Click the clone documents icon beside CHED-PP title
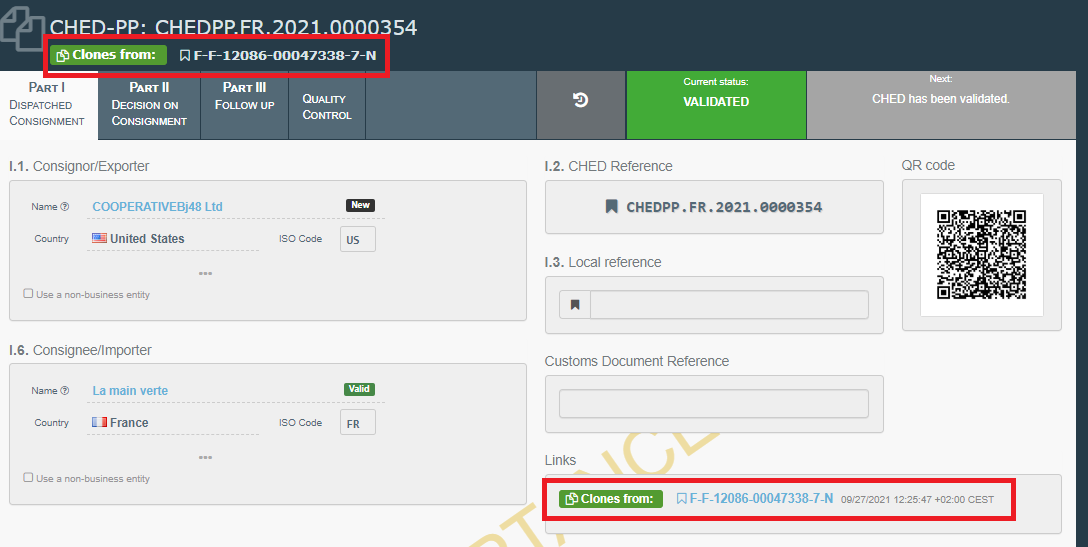Image resolution: width=1088 pixels, height=547 pixels. coord(21,28)
